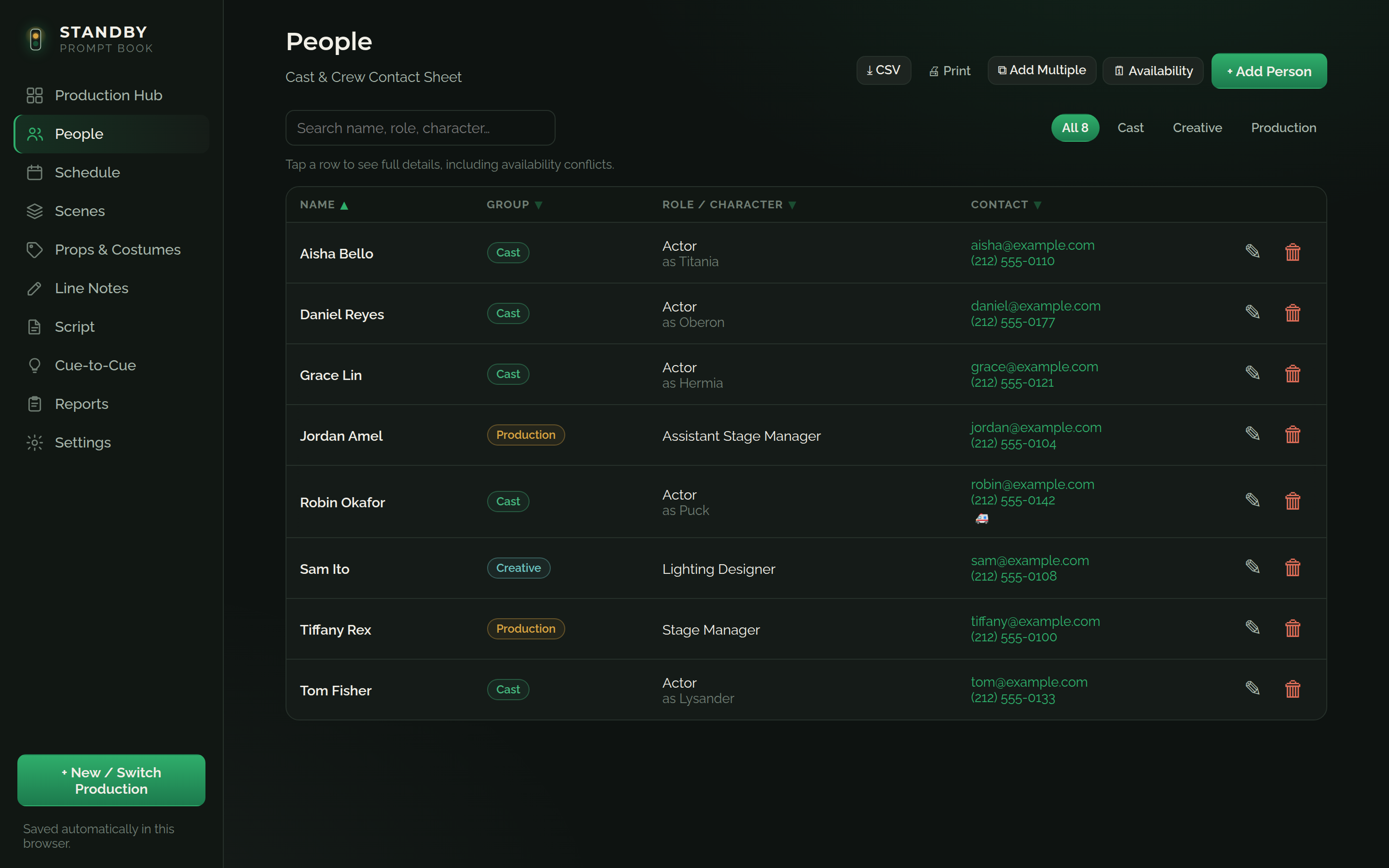Sort by Group column header
The image size is (1389, 868).
(x=514, y=205)
